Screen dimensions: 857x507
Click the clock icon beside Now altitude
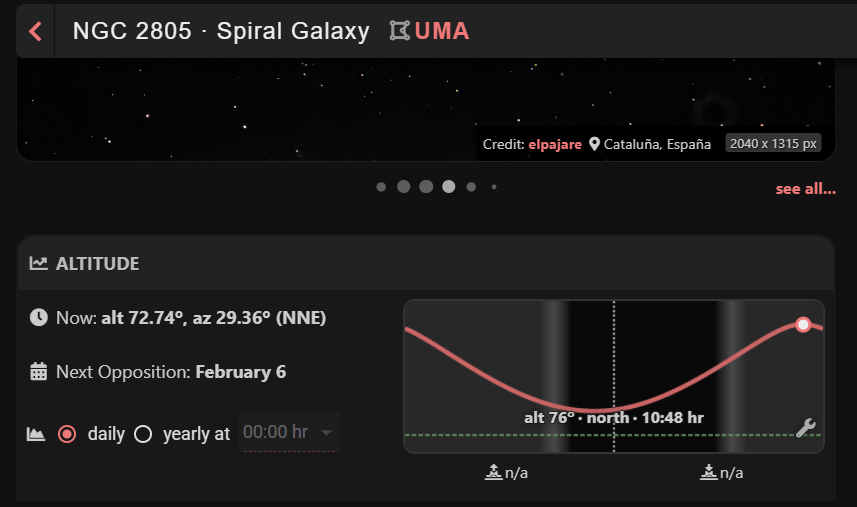39,318
